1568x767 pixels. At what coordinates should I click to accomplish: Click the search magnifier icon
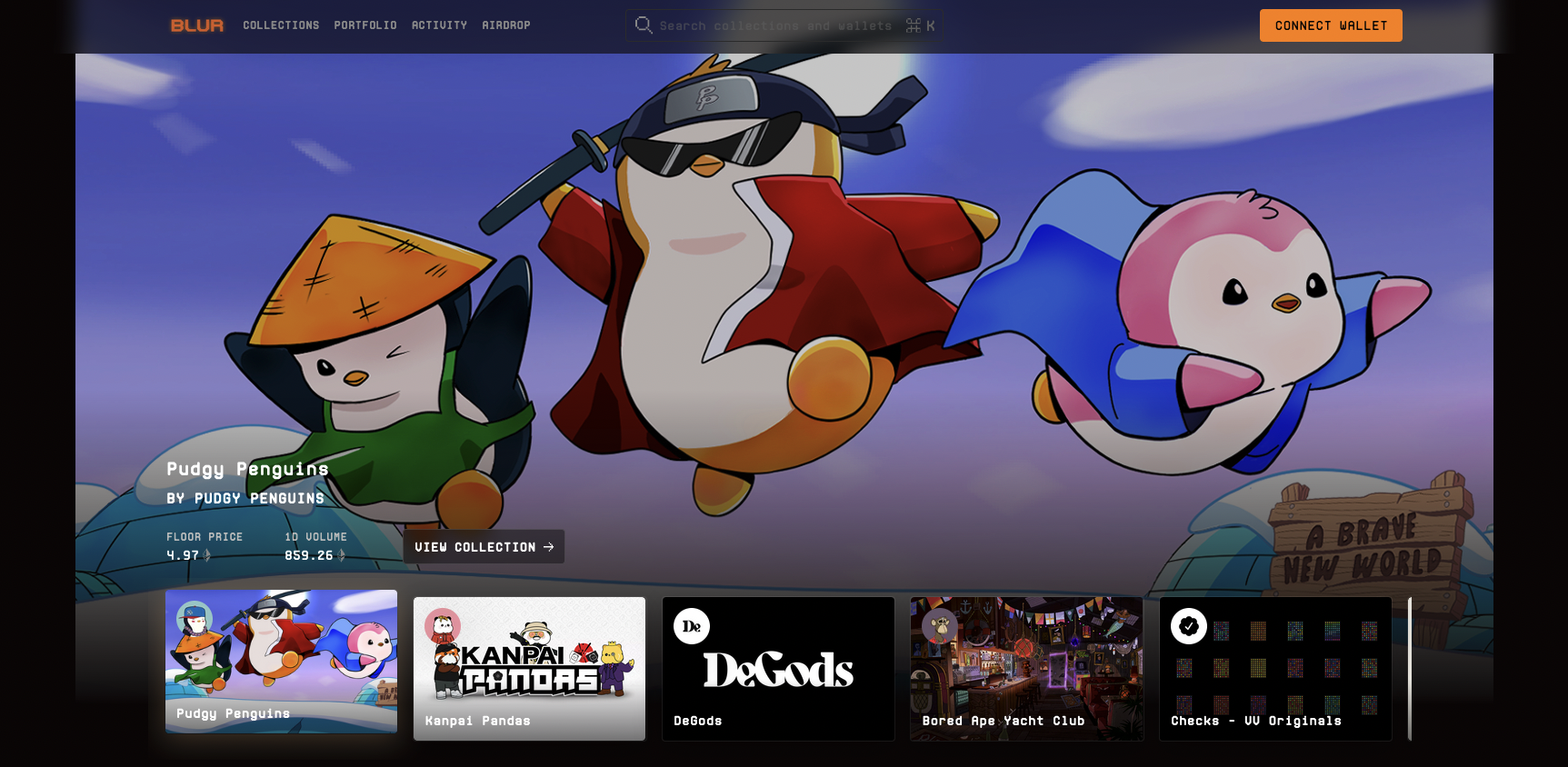[x=644, y=25]
